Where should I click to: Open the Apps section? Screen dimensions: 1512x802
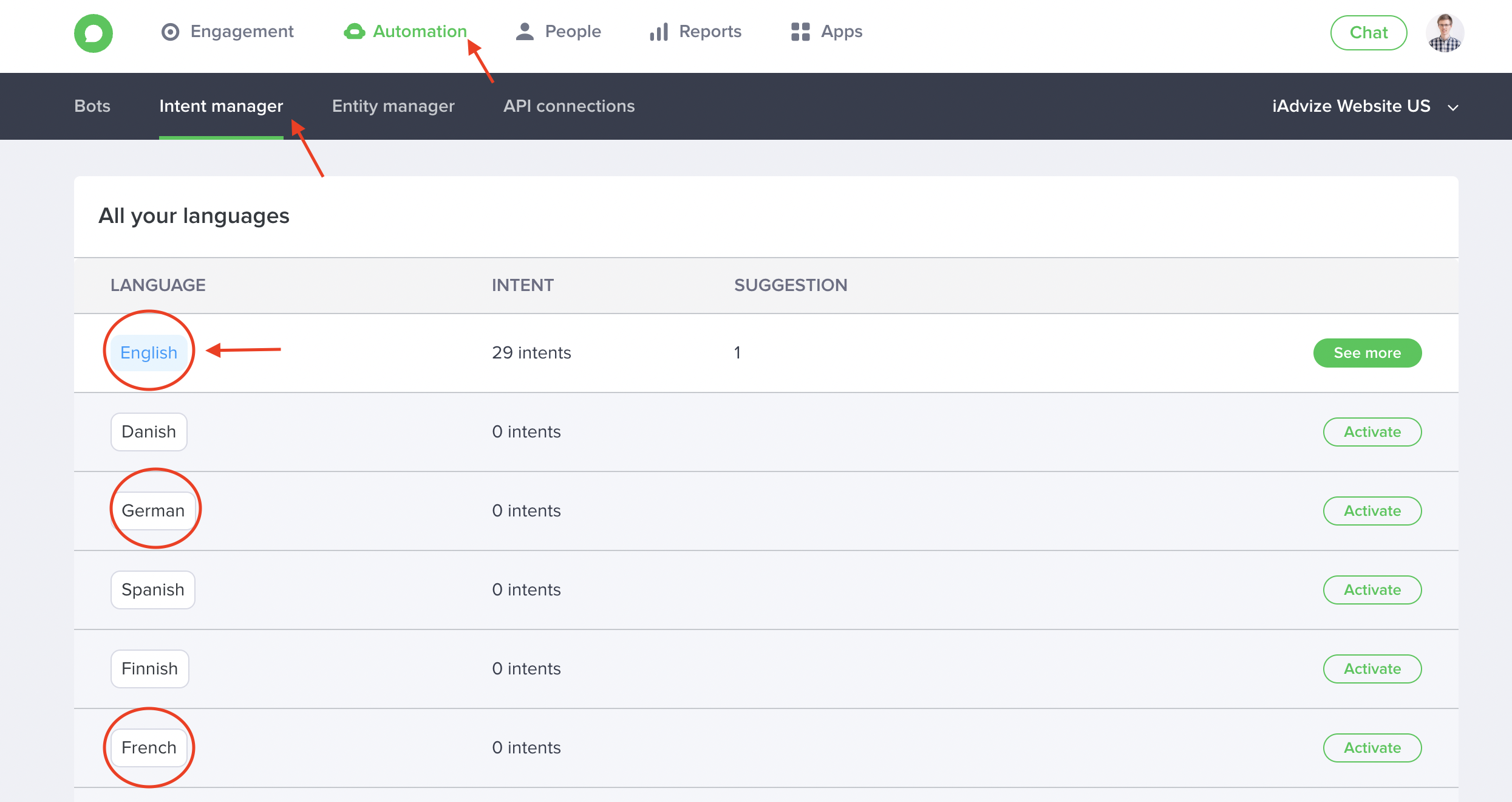[827, 32]
